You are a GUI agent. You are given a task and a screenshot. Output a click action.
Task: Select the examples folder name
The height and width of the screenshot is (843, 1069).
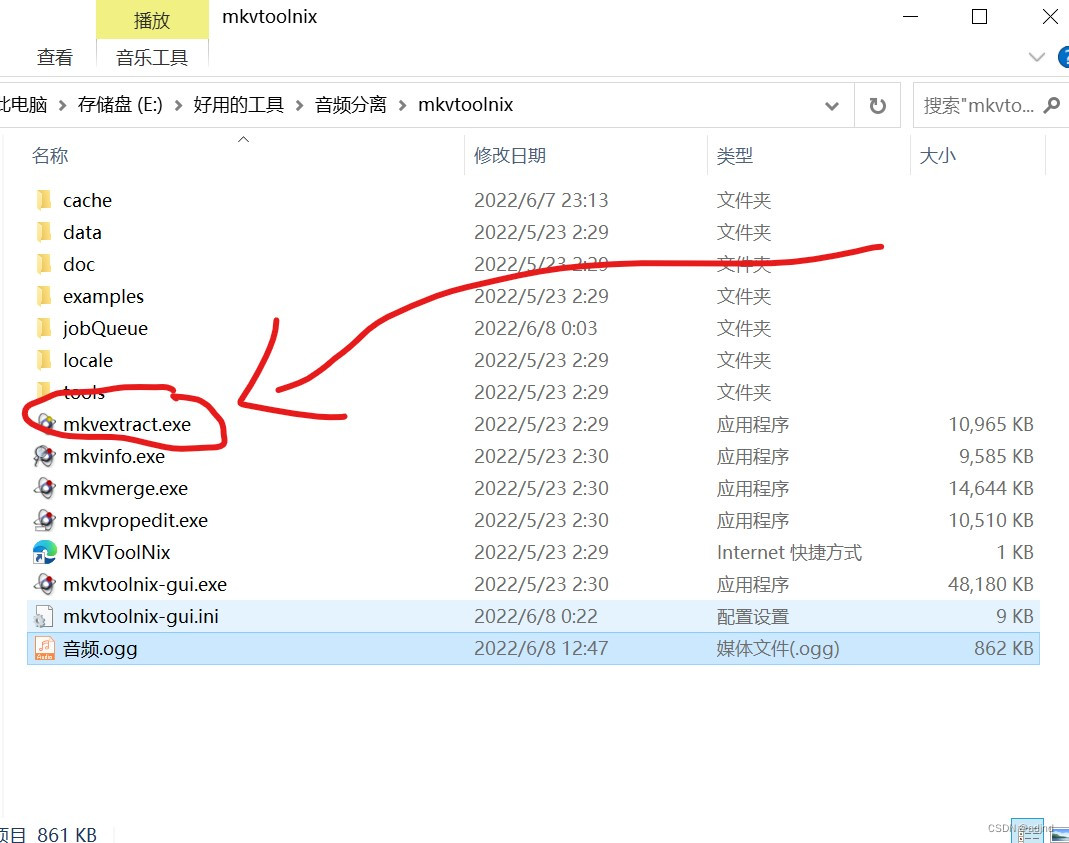pyautogui.click(x=103, y=296)
